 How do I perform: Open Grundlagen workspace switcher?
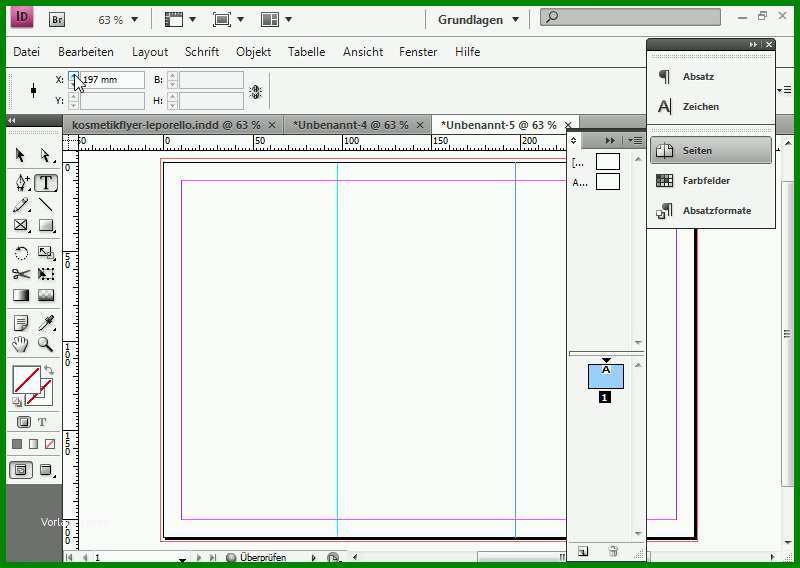[478, 20]
